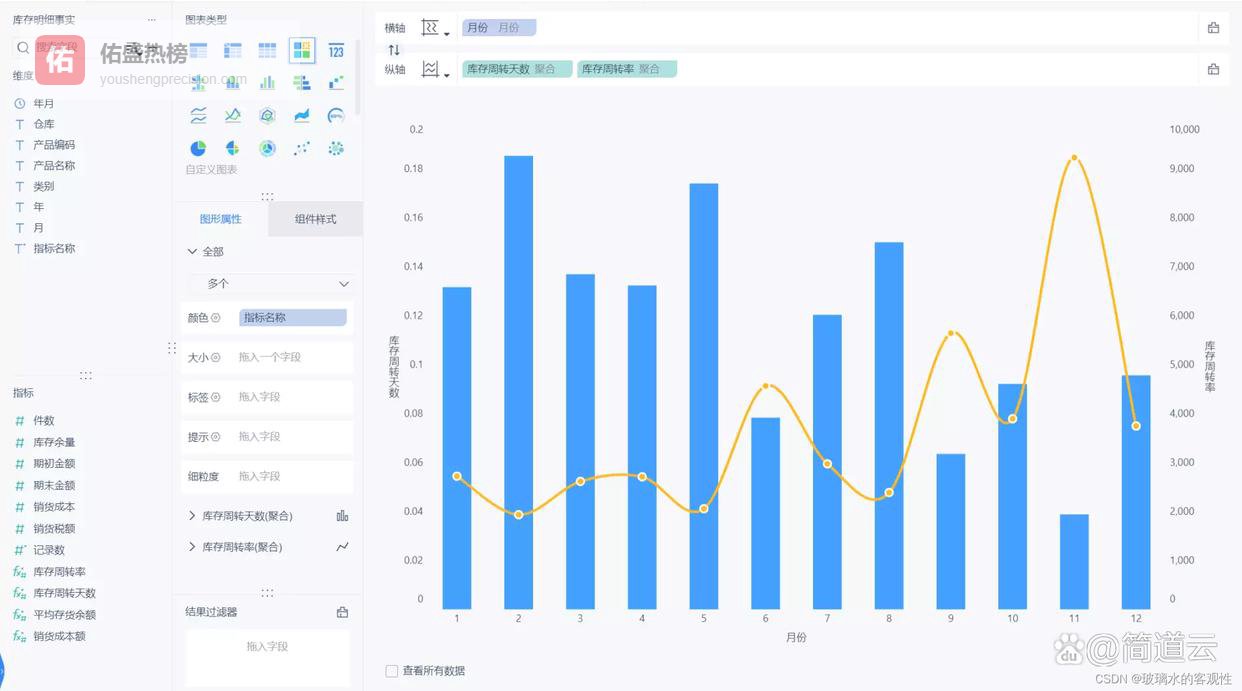Viewport: 1242px width, 691px height.
Task: Click the 指标名称 color field tag
Action: (292, 317)
